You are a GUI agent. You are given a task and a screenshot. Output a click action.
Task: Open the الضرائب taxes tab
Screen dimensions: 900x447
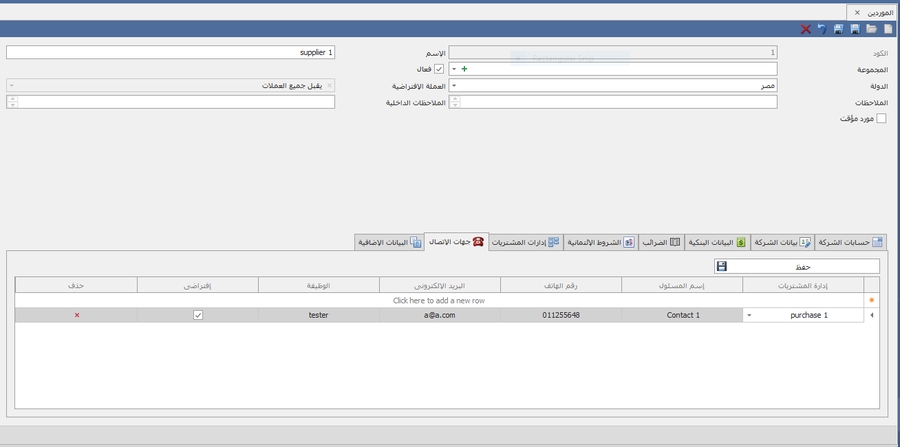[661, 242]
